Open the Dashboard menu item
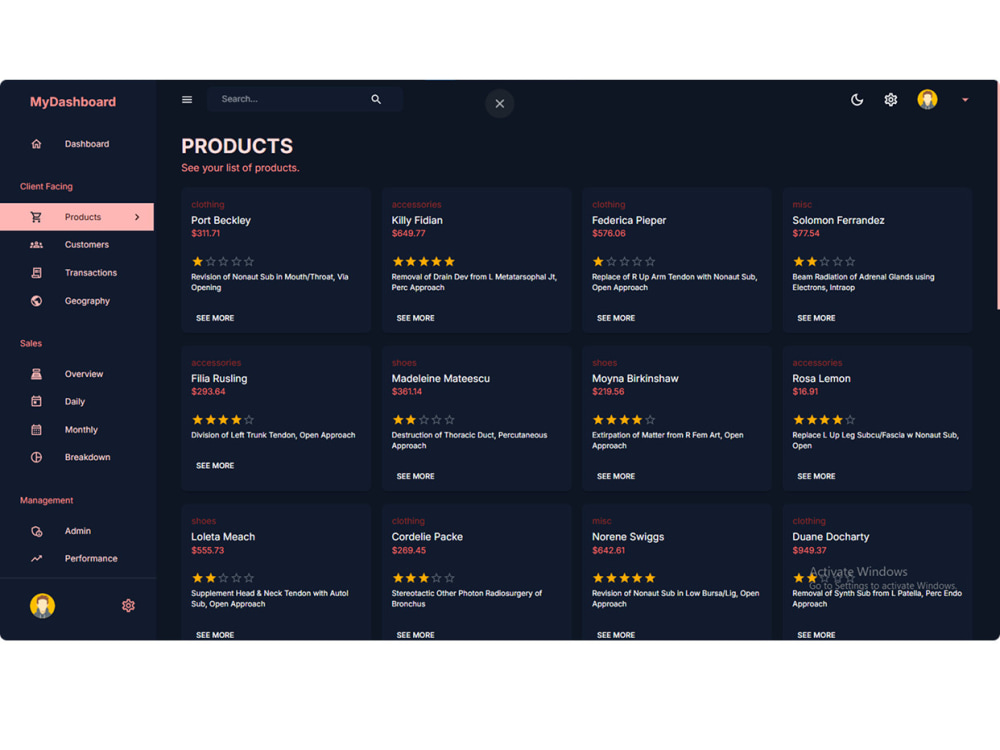The height and width of the screenshot is (750, 1000). (77, 144)
